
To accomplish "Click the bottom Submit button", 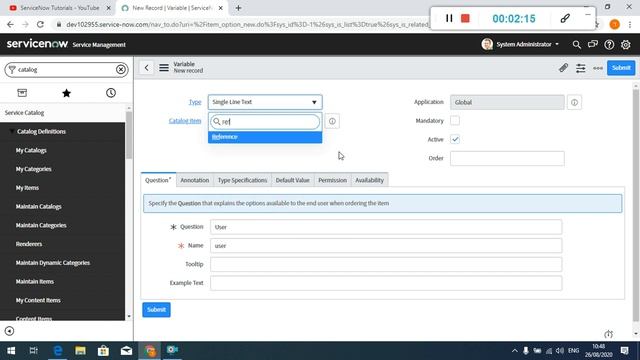I will (156, 310).
